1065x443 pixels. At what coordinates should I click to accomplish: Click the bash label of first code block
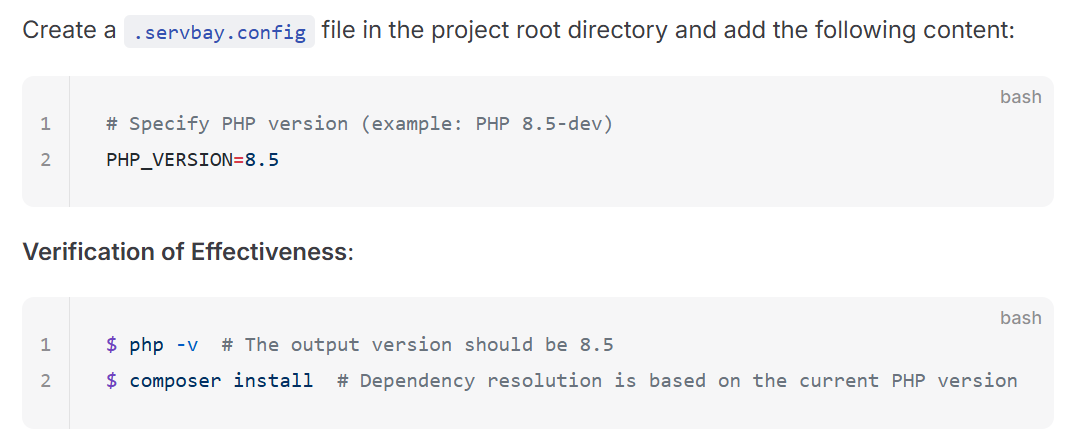click(x=1020, y=97)
